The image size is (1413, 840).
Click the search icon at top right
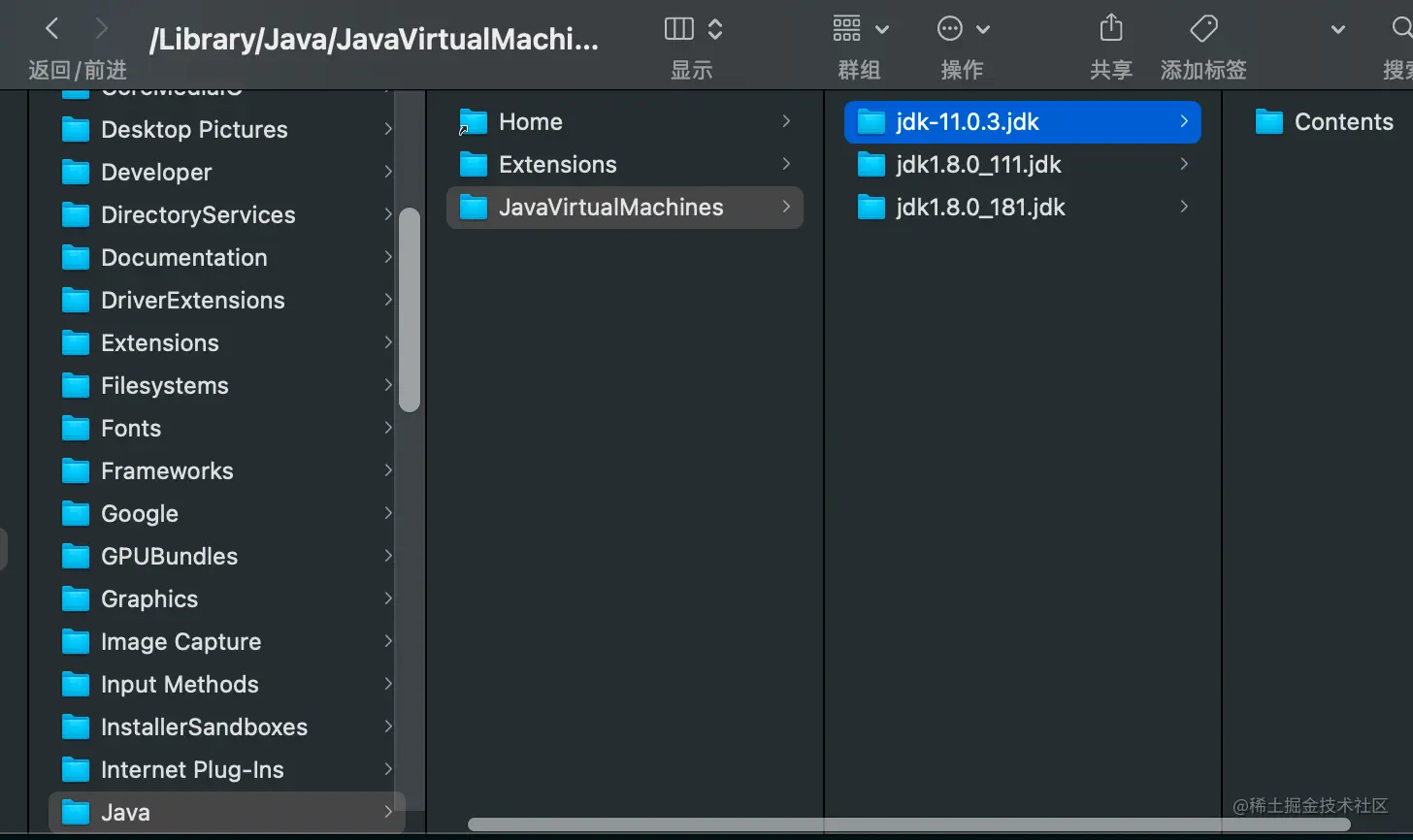pos(1404,28)
